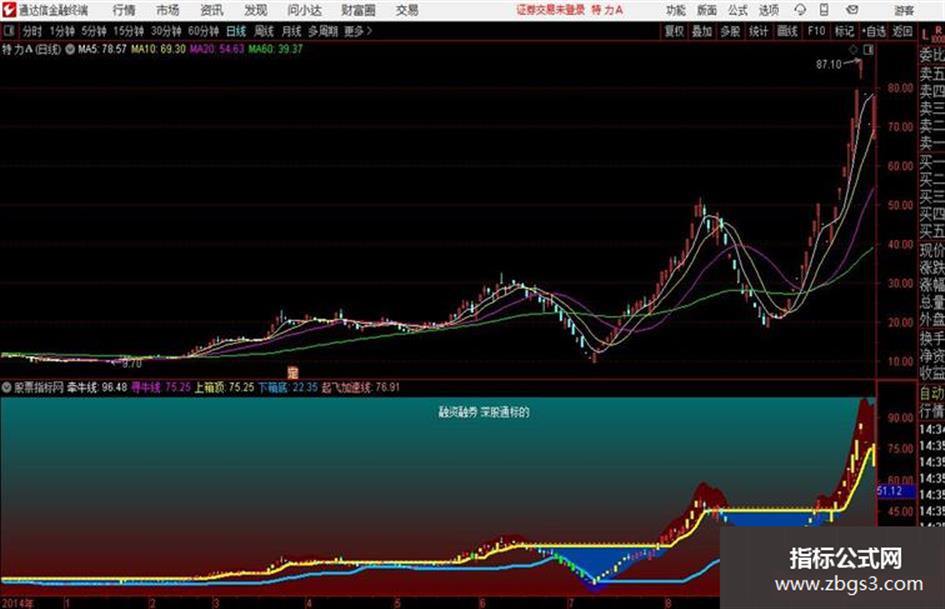The image size is (945, 609).
Task: Click the MA10: 69.30 indicator value
Action: click(159, 49)
